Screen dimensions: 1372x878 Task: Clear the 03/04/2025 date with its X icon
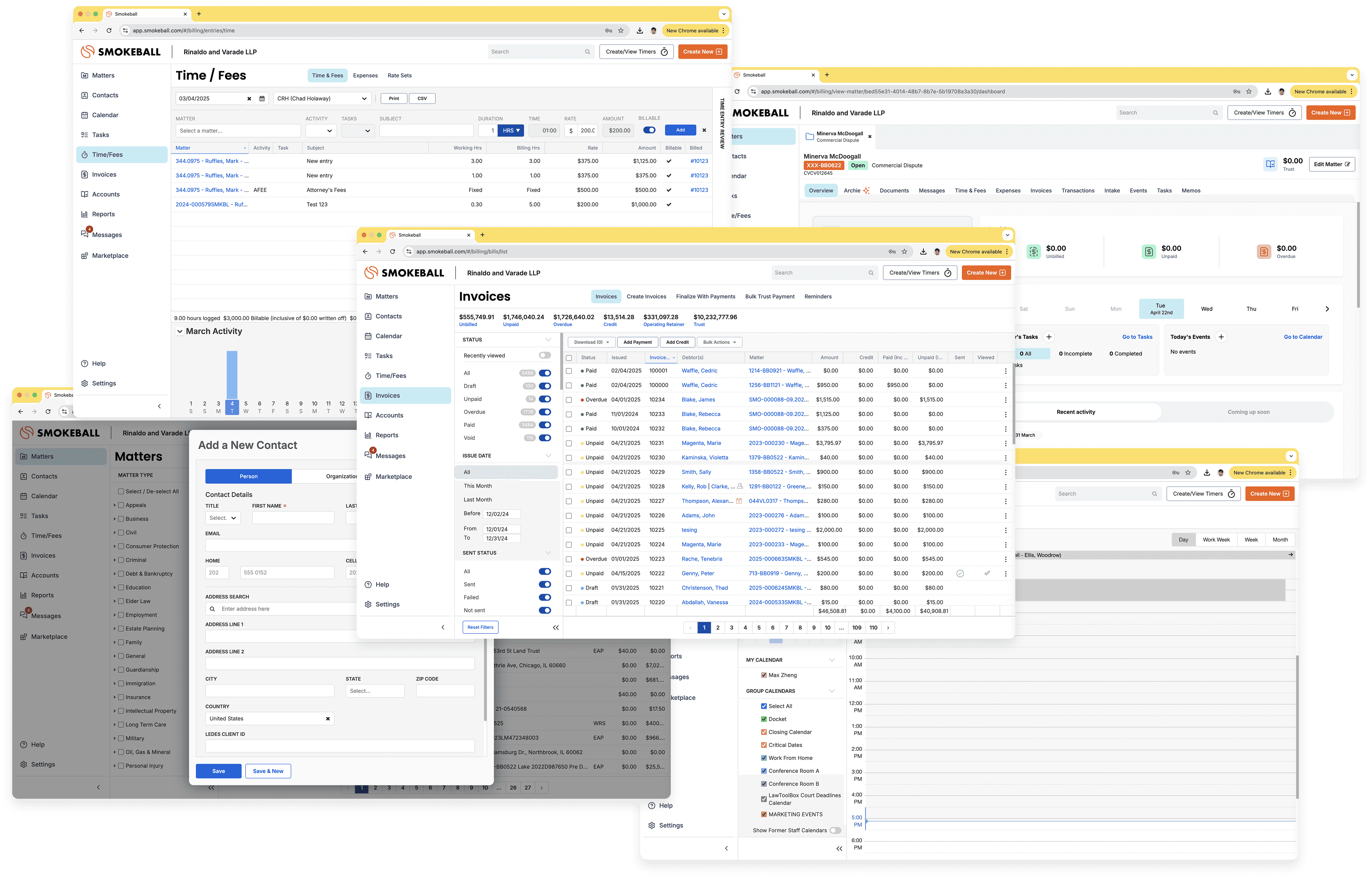click(x=249, y=99)
